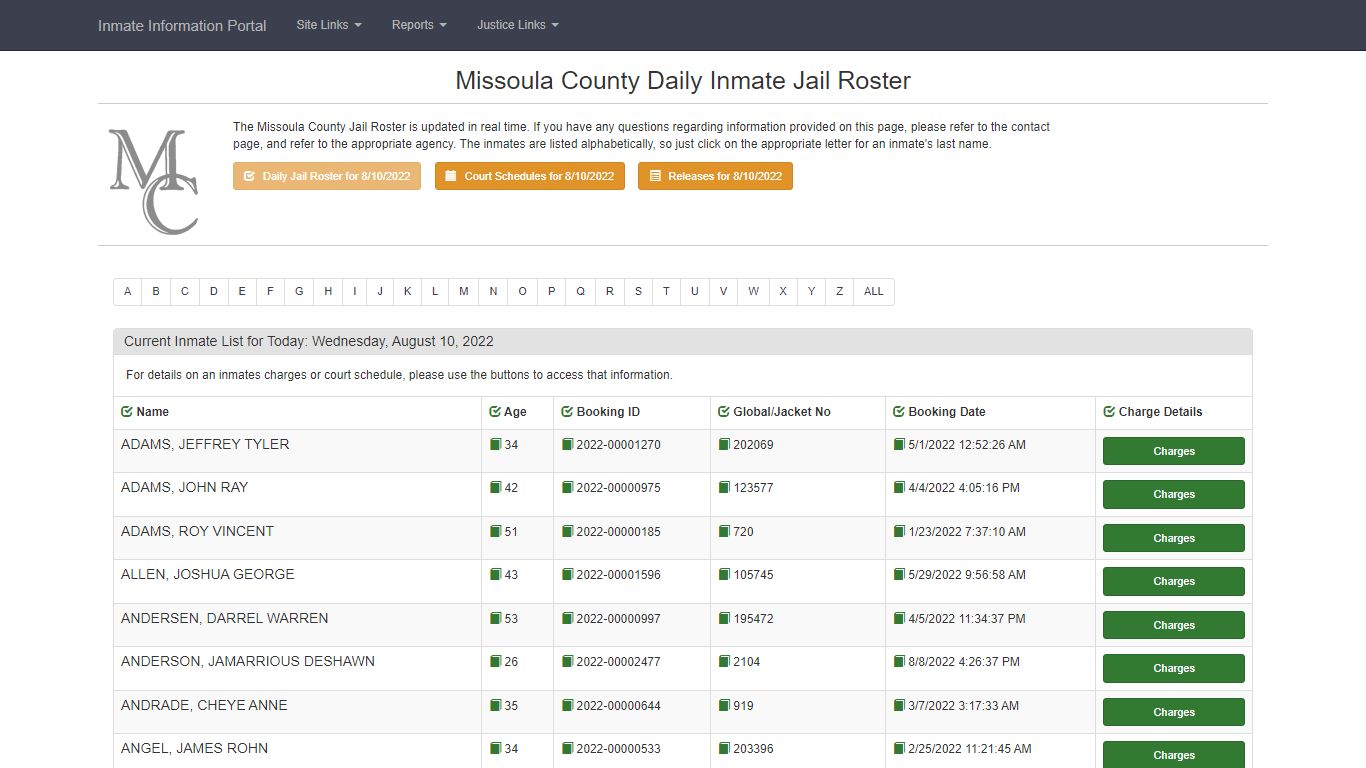Expand the Justice Links dropdown
This screenshot has height=768, width=1366.
[x=518, y=25]
